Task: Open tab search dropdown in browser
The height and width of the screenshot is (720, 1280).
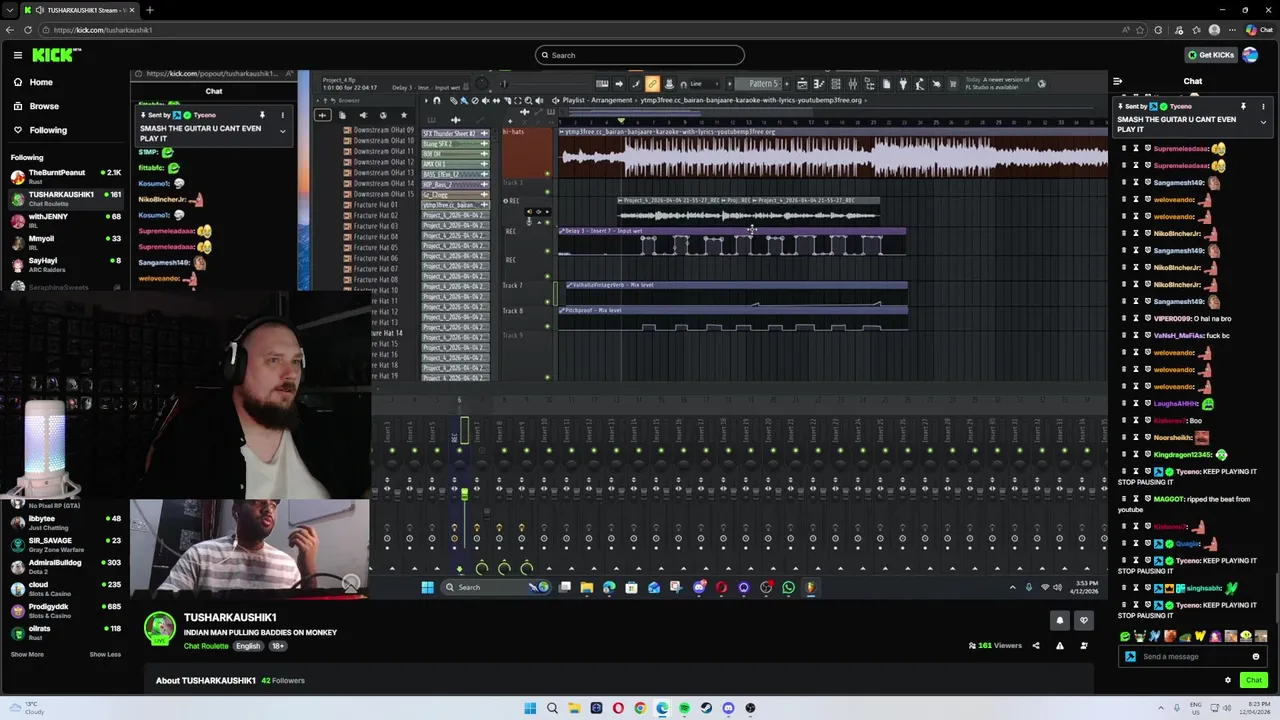Action: pyautogui.click(x=11, y=10)
